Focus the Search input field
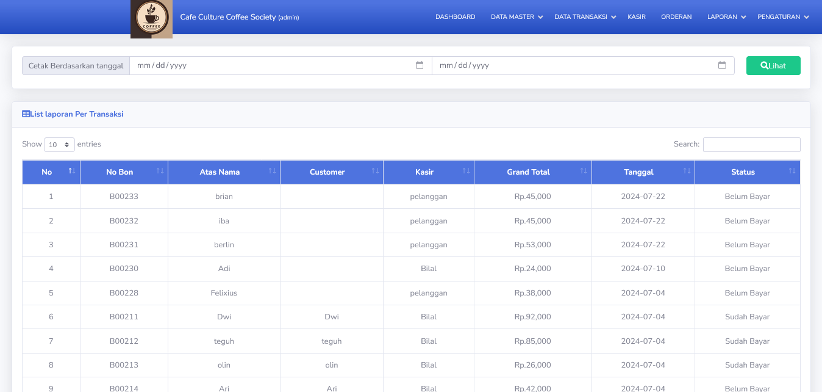Screen dimensions: 822x392 coord(752,144)
